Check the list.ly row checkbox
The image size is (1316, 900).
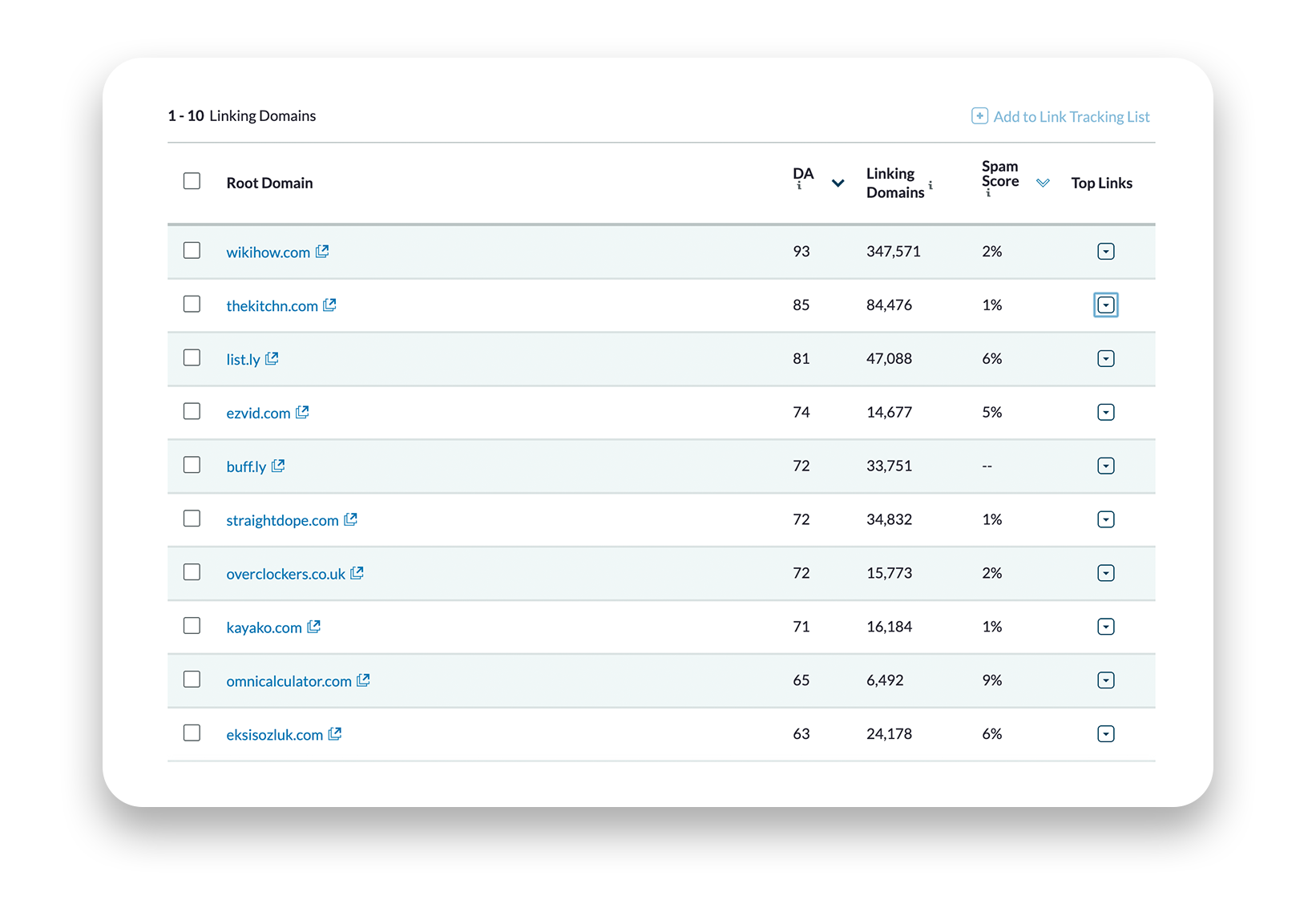click(192, 357)
